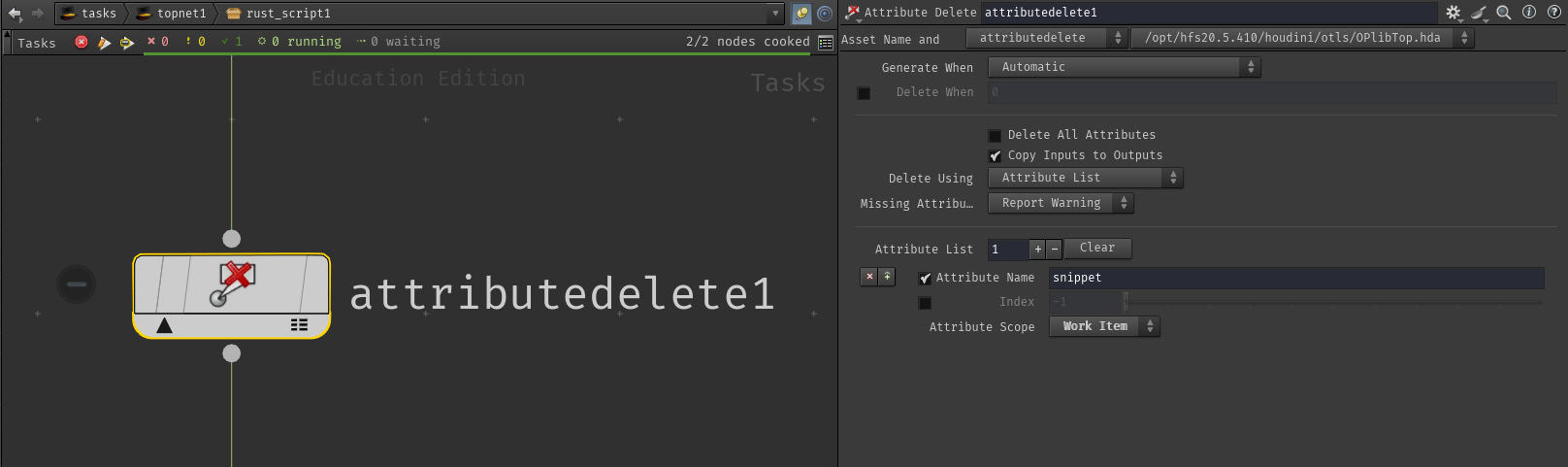Open node help with question icon
This screenshot has width=1568, height=467.
pyautogui.click(x=1553, y=13)
